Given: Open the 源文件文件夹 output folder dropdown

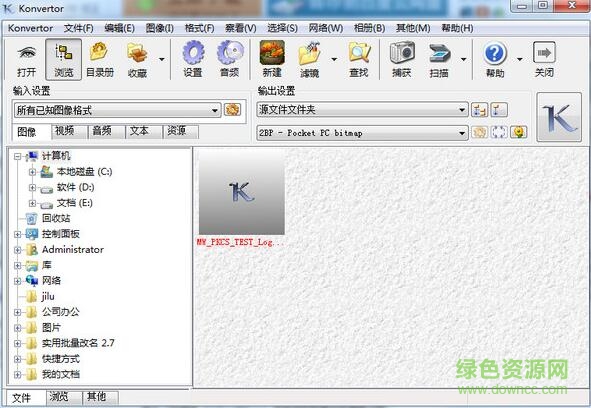Looking at the screenshot, I should tap(362, 110).
